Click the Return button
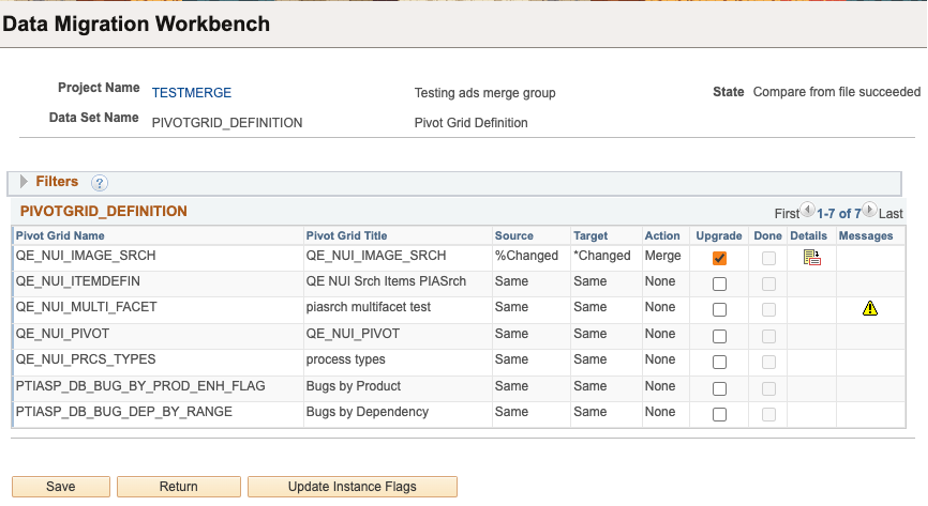This screenshot has height=506, width=928. click(178, 487)
